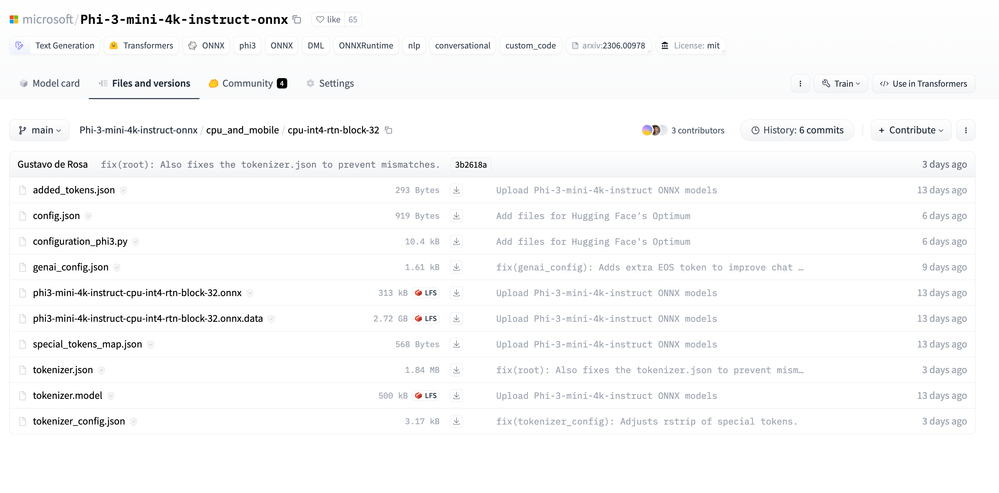999x493 pixels.
Task: Select Files and versions tab
Action: [145, 83]
